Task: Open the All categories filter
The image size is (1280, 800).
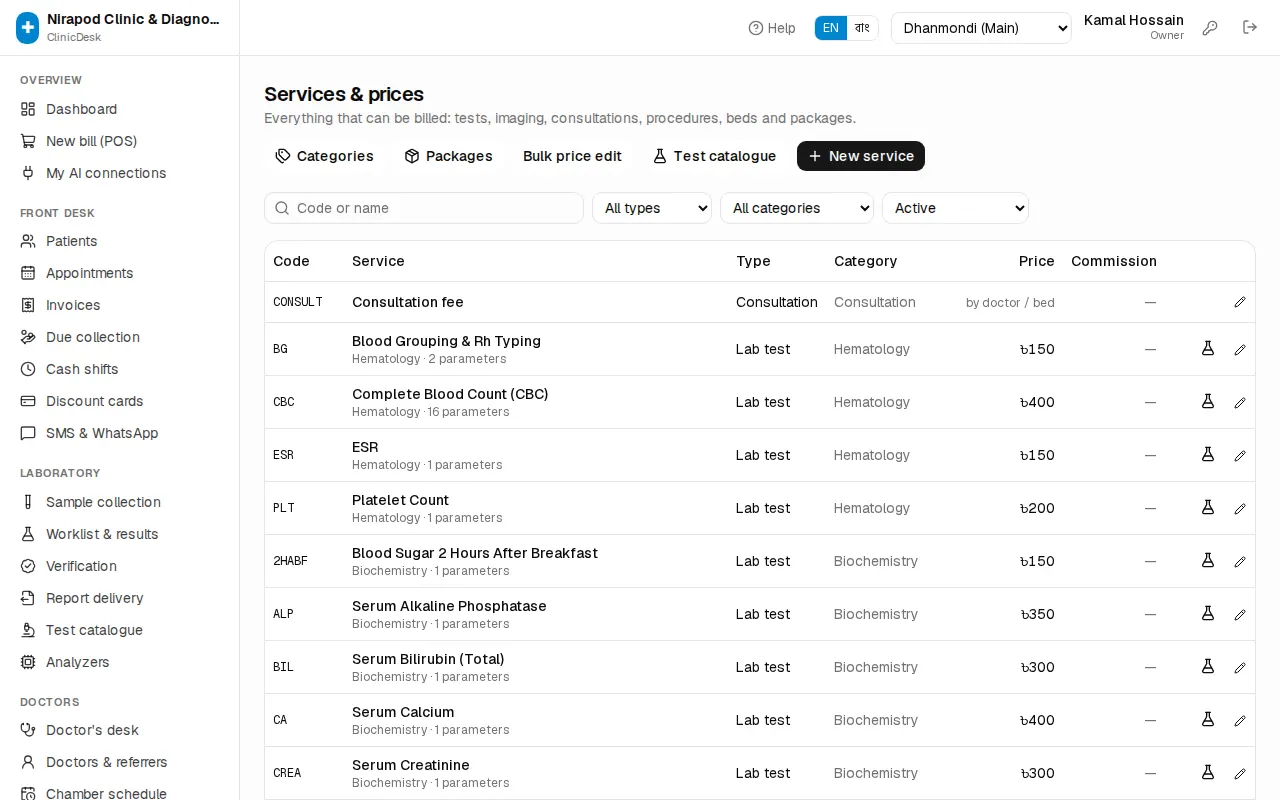Action: tap(797, 208)
